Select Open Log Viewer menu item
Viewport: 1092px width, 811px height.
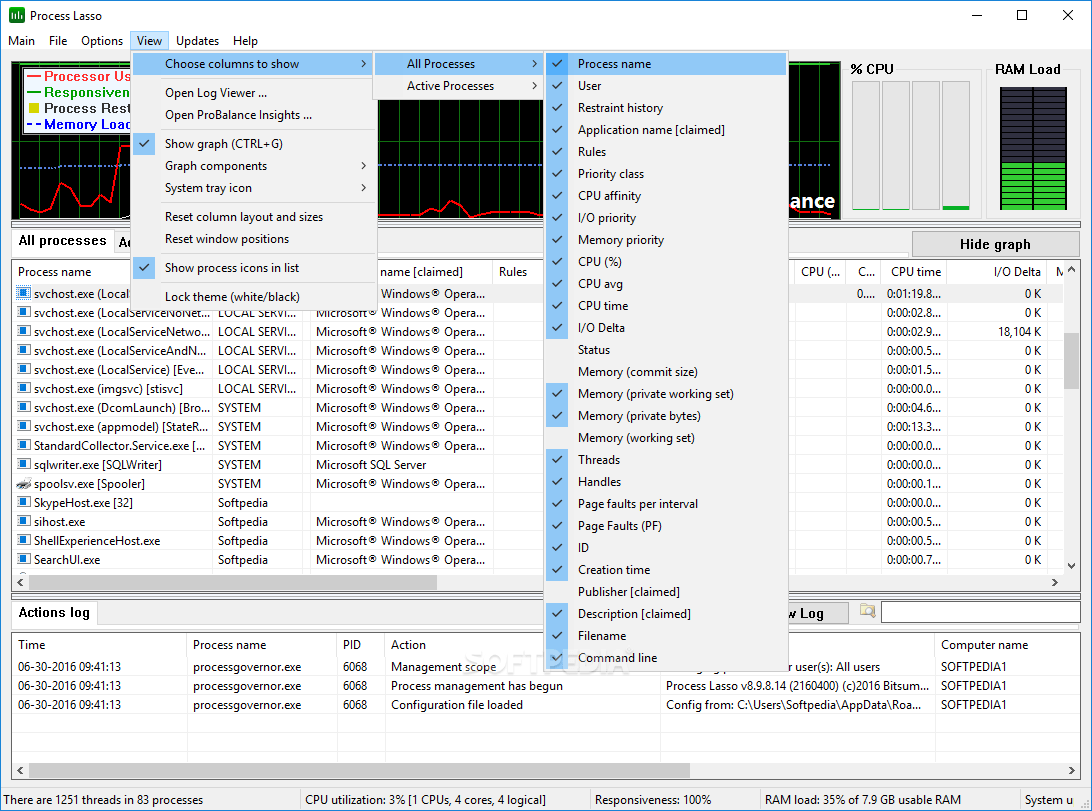[x=254, y=93]
